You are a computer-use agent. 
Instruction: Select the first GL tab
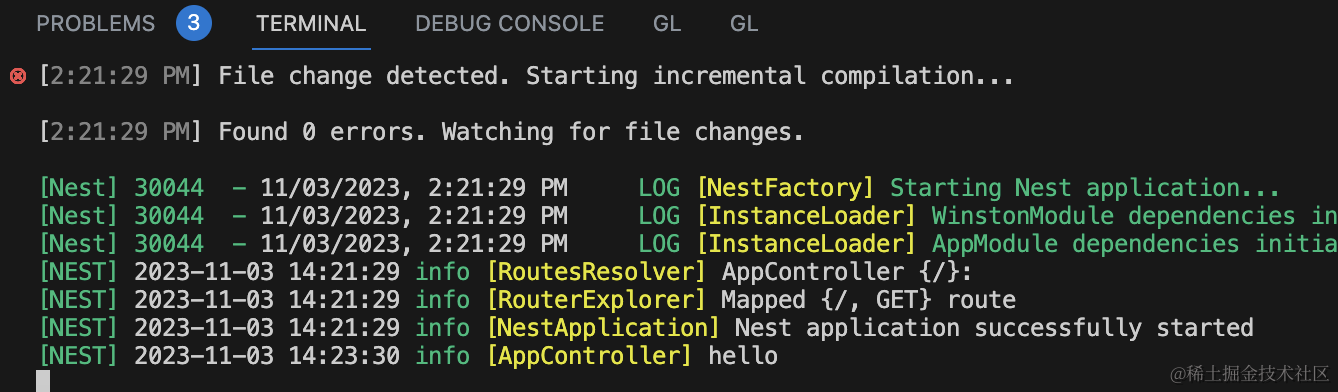click(x=667, y=23)
